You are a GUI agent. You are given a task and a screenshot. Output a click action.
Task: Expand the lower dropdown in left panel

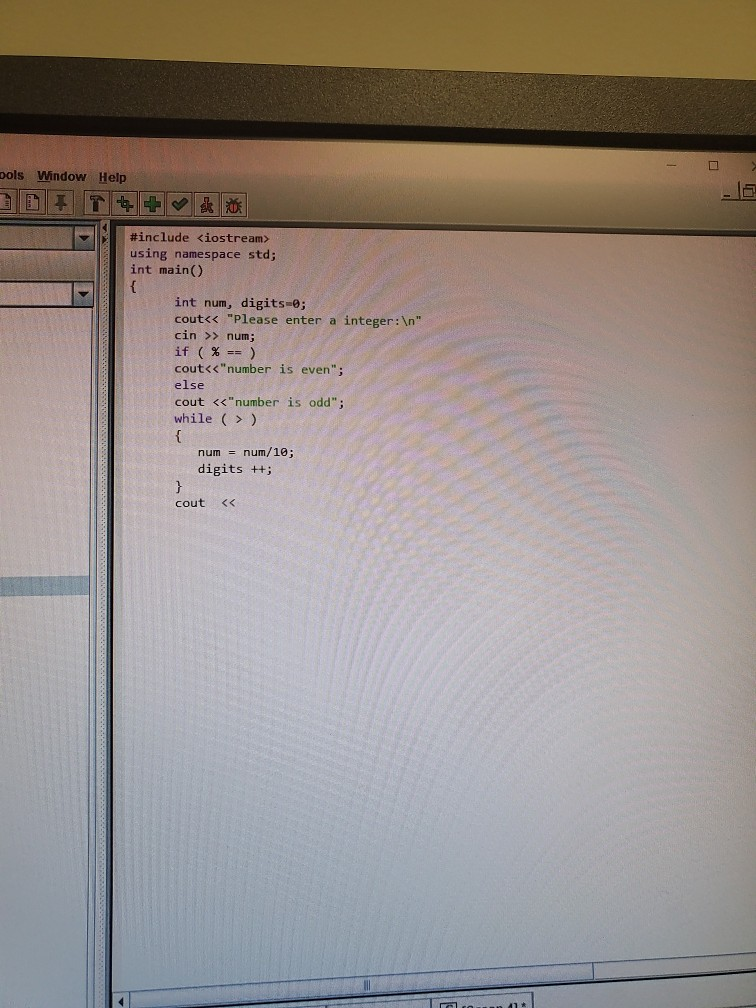pos(83,294)
